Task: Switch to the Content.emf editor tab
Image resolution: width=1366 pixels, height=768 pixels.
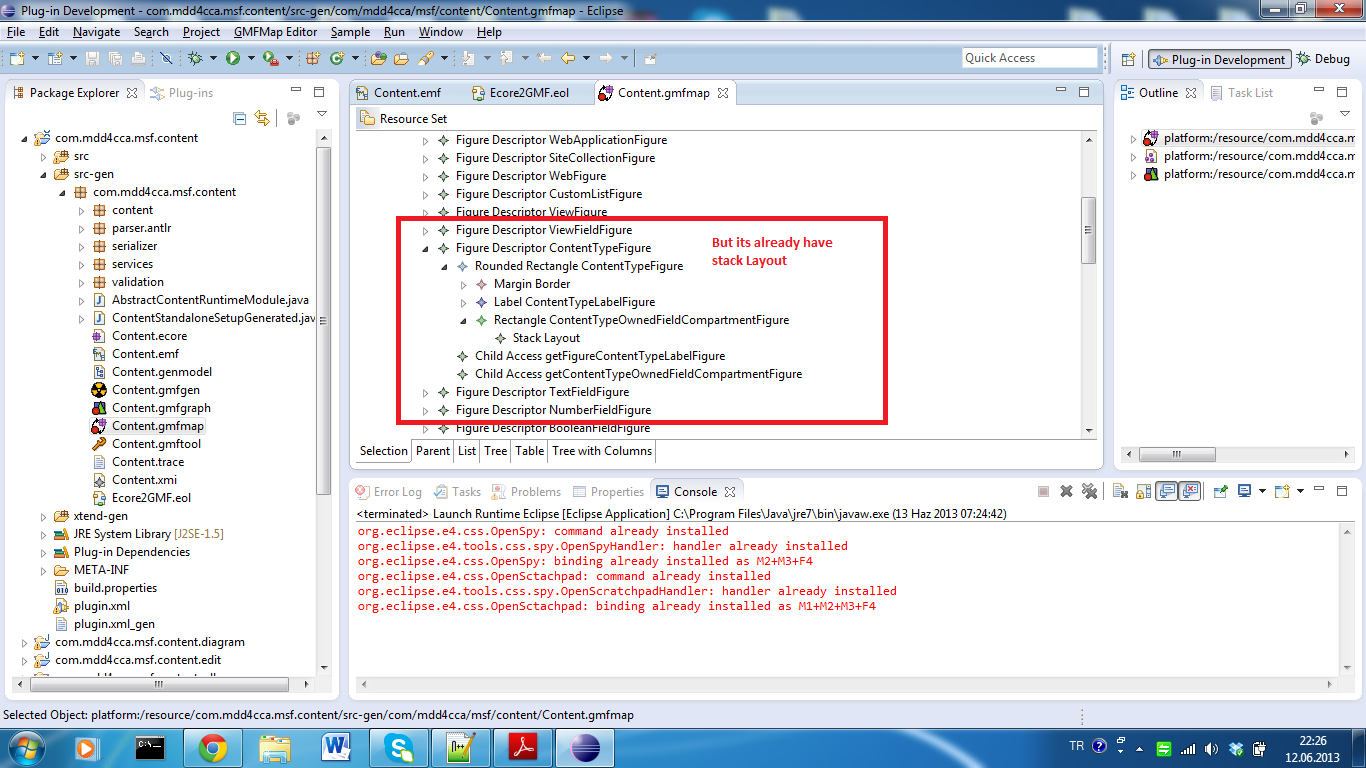Action: click(x=398, y=93)
